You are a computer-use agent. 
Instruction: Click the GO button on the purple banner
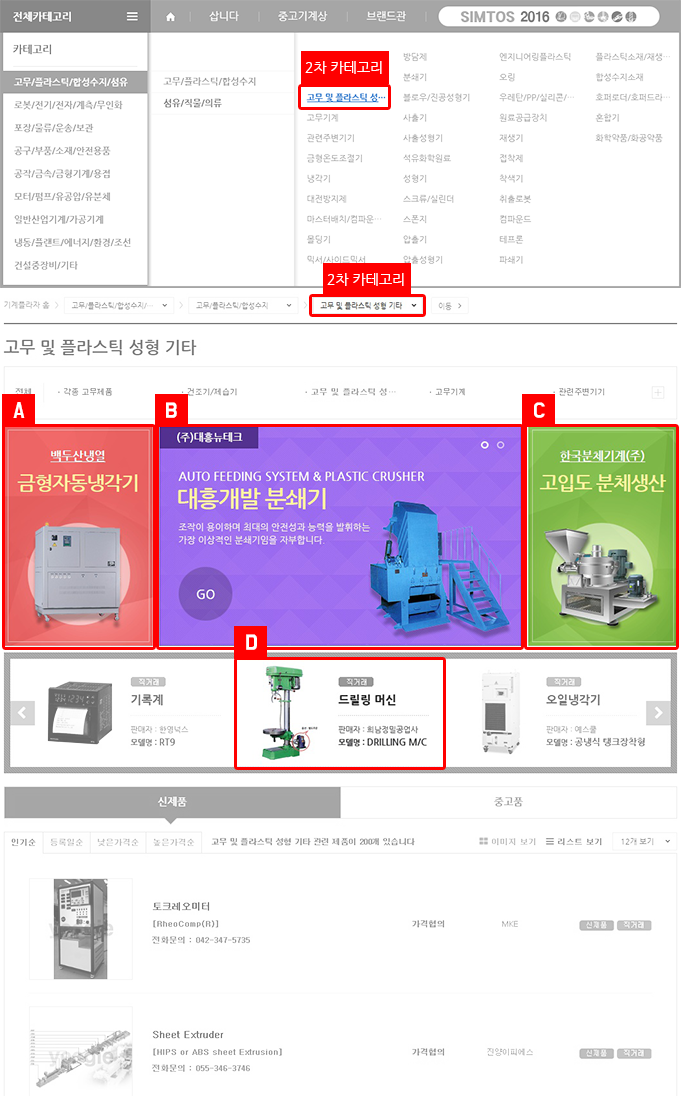pyautogui.click(x=206, y=594)
